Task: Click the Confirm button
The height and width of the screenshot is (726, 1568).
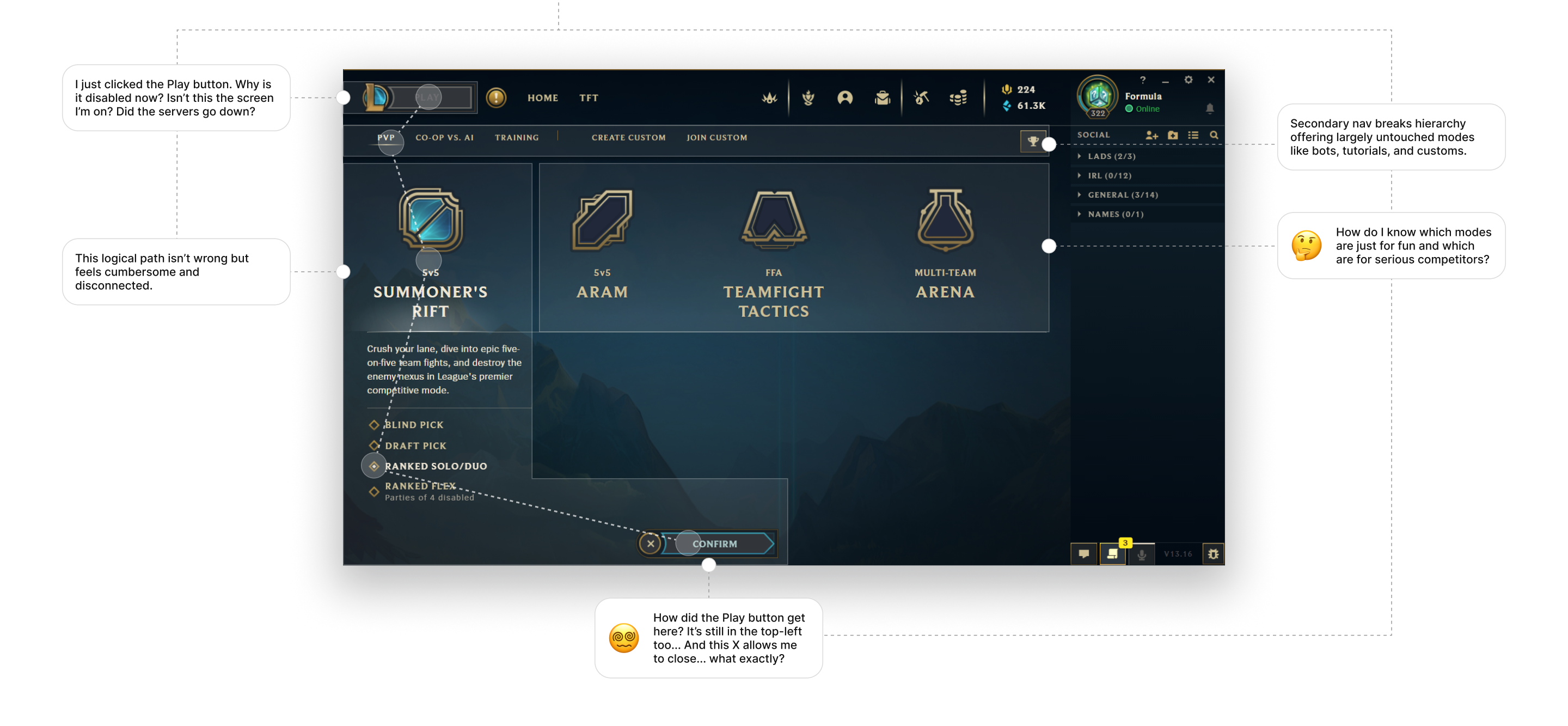Action: pos(718,545)
